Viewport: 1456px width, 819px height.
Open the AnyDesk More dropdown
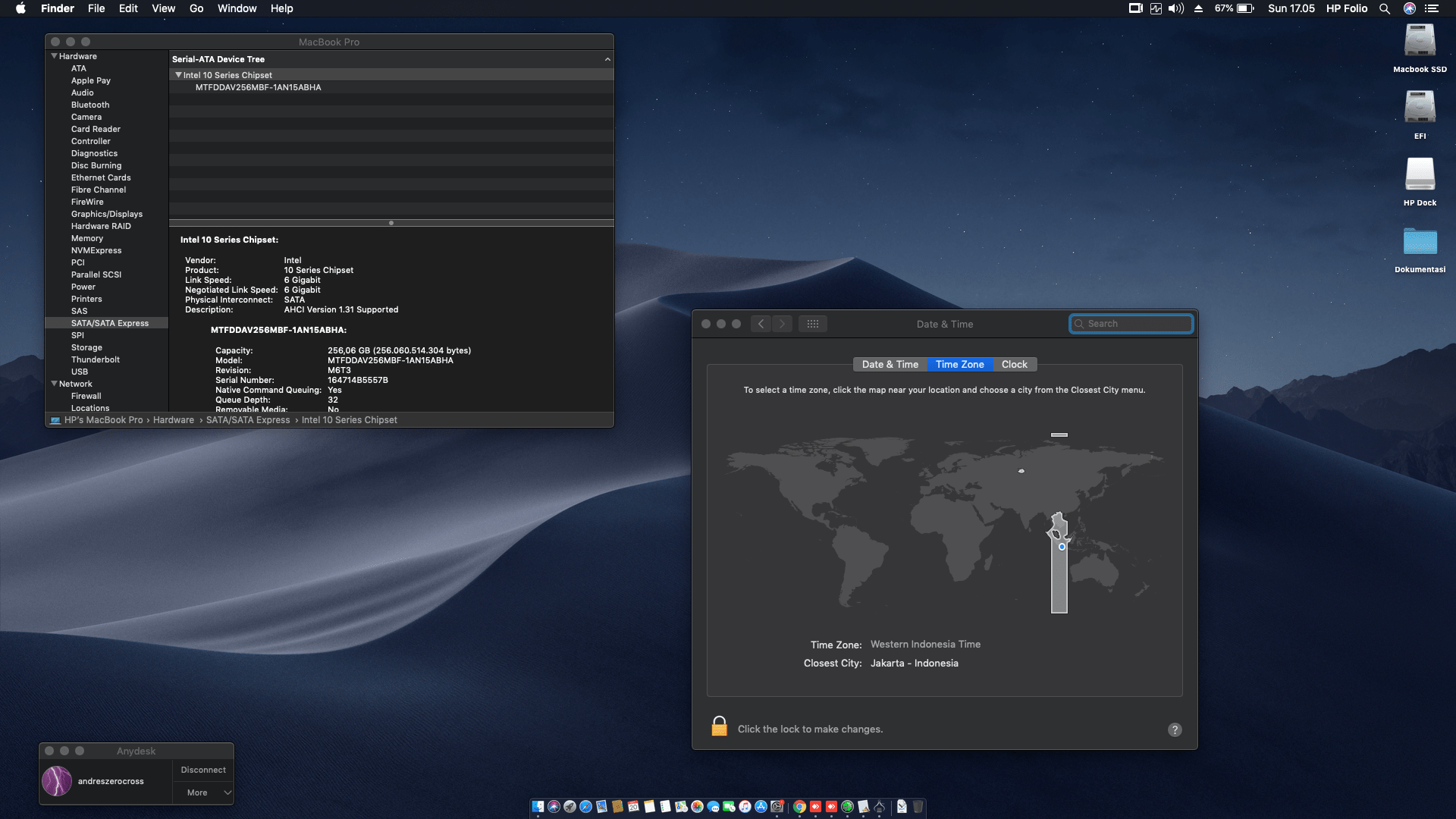click(203, 792)
